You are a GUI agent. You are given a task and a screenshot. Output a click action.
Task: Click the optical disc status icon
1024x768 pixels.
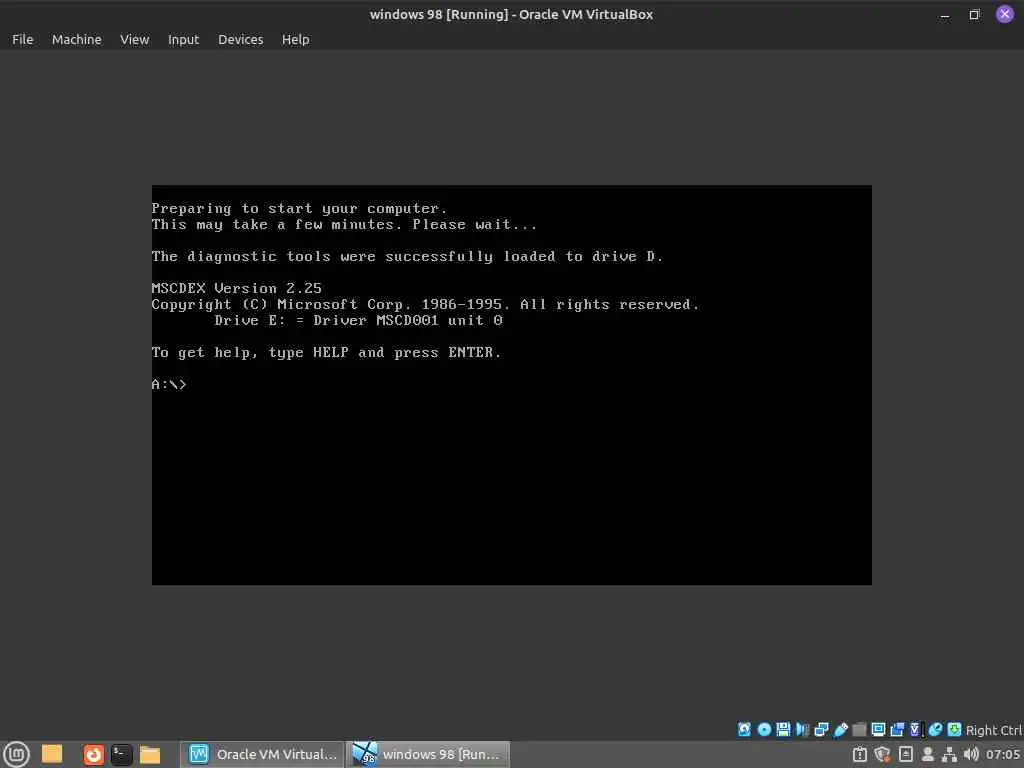click(763, 729)
